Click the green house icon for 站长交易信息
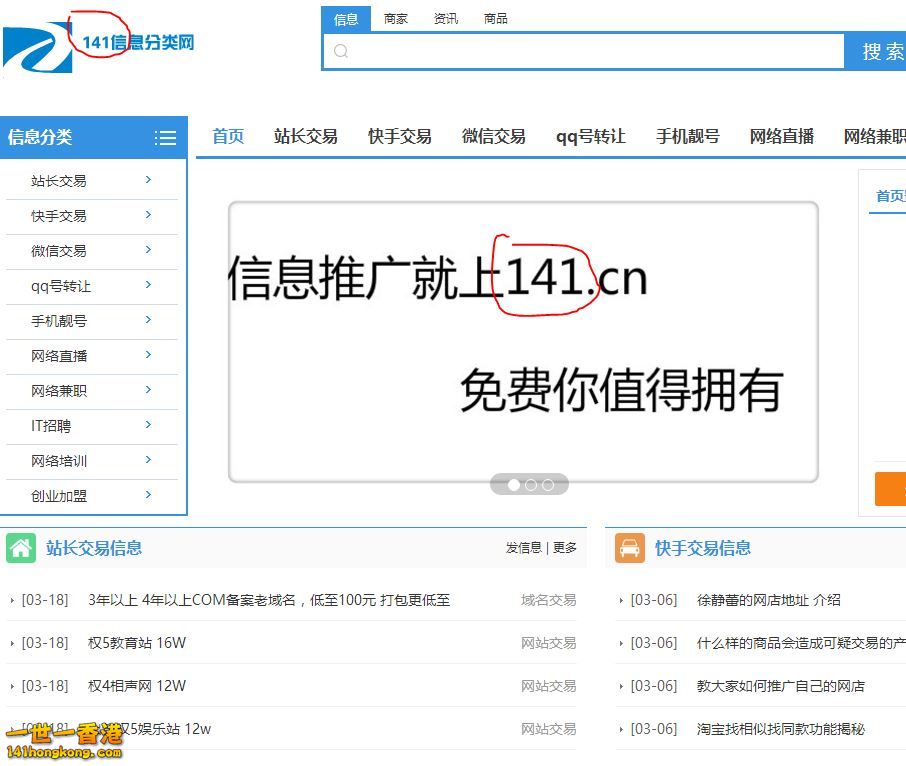The width and height of the screenshot is (906, 766). click(x=21, y=548)
